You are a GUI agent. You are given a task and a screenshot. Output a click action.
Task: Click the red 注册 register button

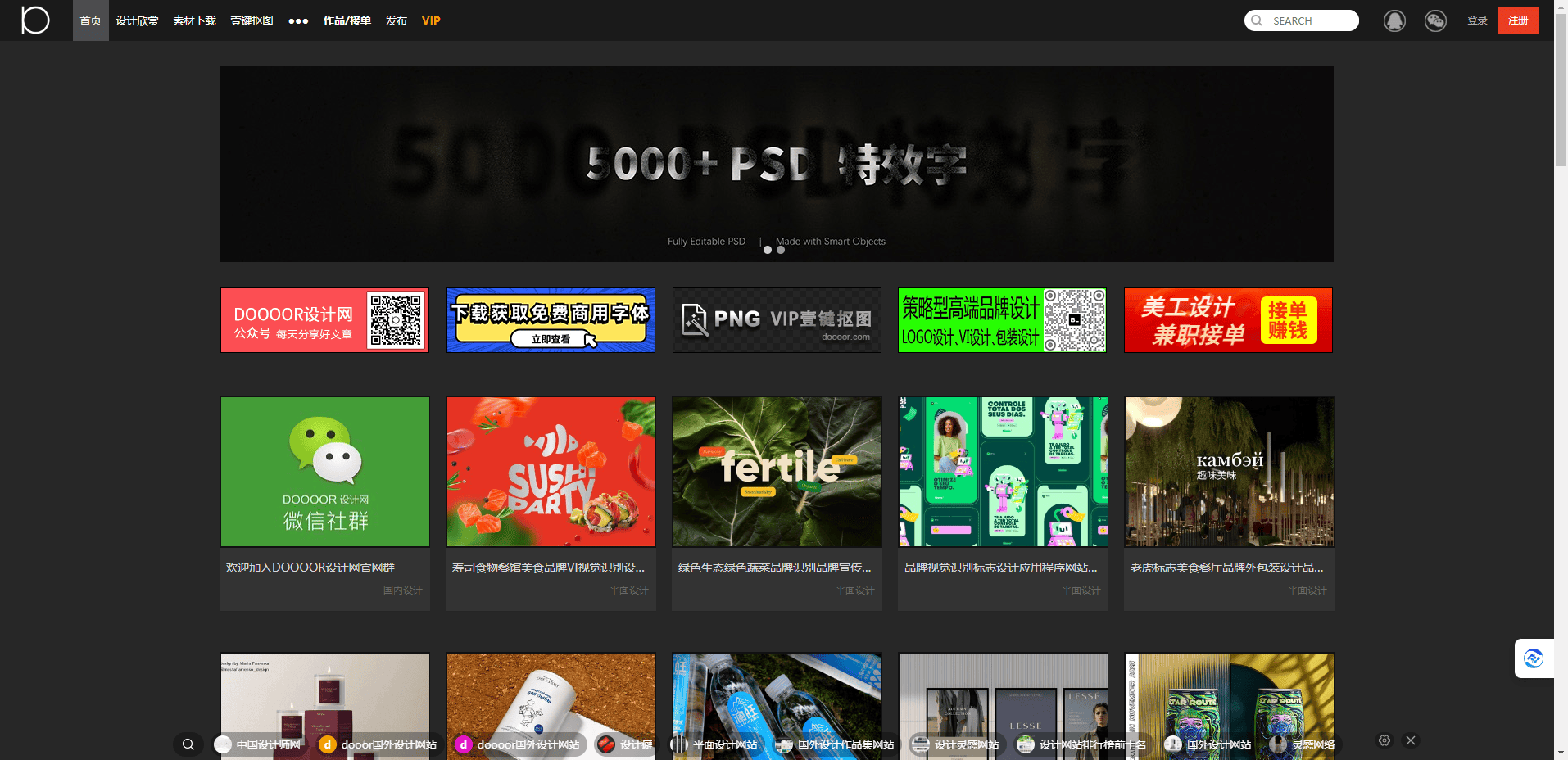tap(1518, 20)
